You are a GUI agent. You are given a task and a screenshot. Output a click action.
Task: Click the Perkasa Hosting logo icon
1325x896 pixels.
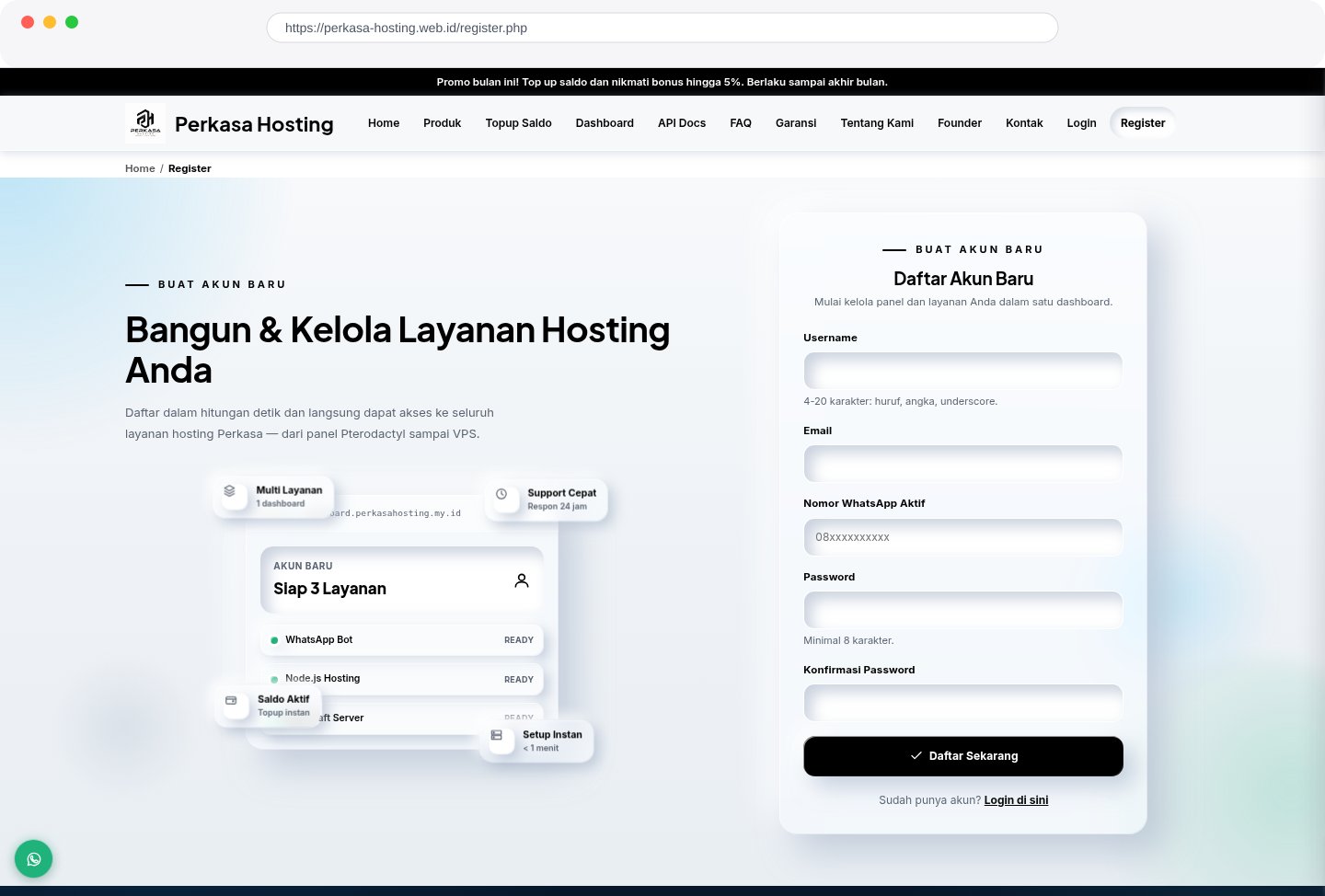click(x=145, y=122)
